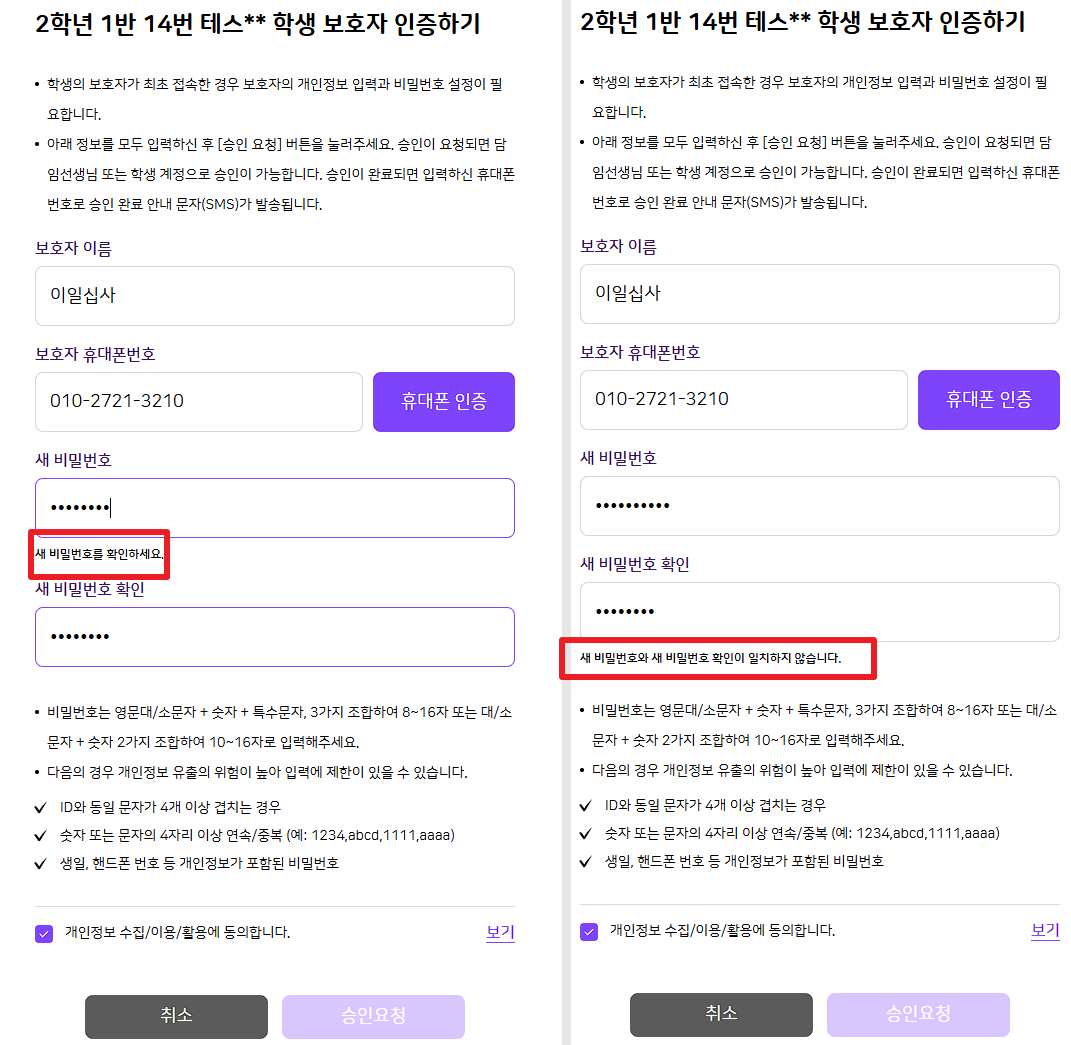The width and height of the screenshot is (1071, 1045).
Task: Open the 보기 link in right form
Action: click(x=1045, y=931)
